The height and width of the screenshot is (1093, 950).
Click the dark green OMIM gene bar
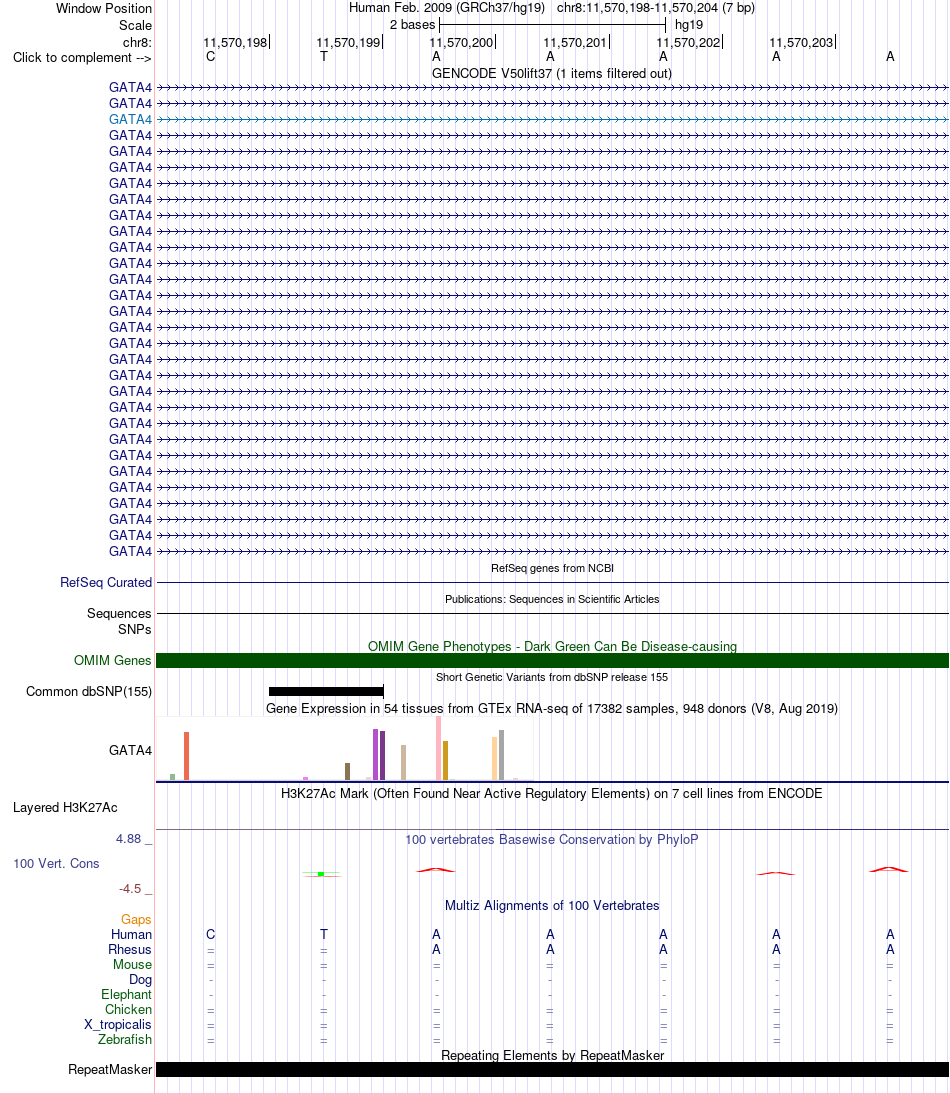tap(552, 660)
